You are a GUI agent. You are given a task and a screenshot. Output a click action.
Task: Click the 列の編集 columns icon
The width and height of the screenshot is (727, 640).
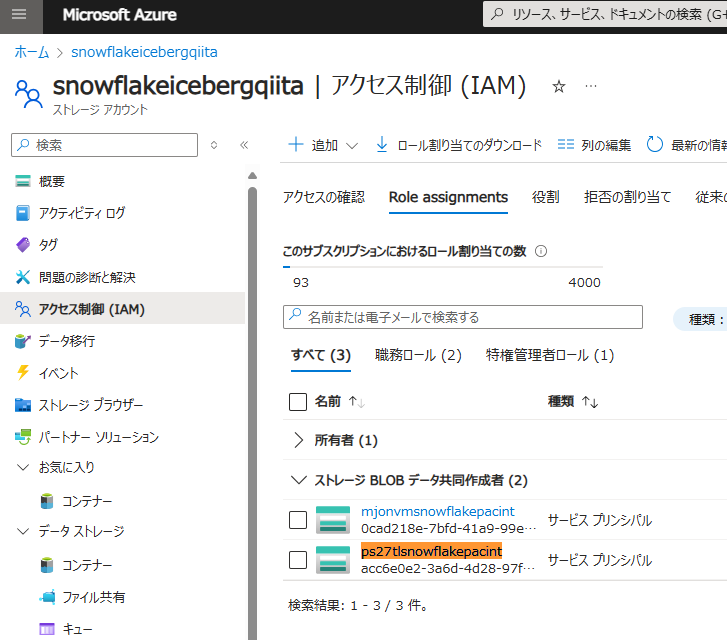point(566,145)
